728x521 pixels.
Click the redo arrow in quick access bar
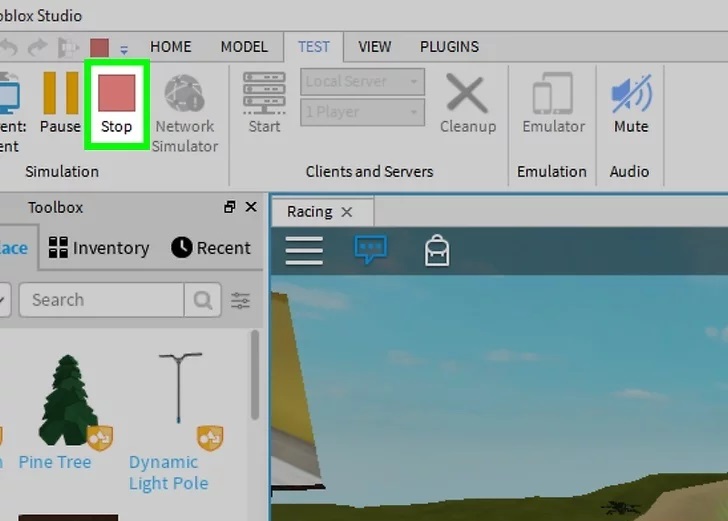pyautogui.click(x=38, y=47)
